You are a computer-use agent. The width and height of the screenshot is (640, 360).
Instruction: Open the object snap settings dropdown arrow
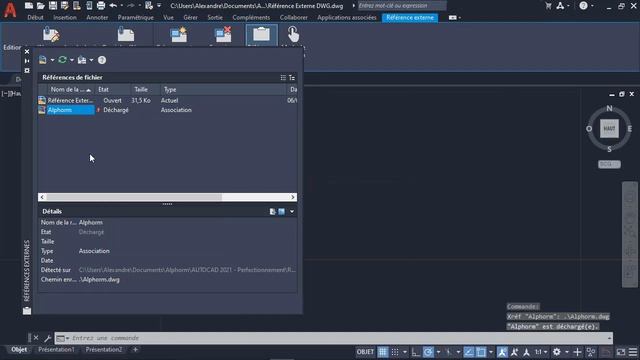point(491,352)
